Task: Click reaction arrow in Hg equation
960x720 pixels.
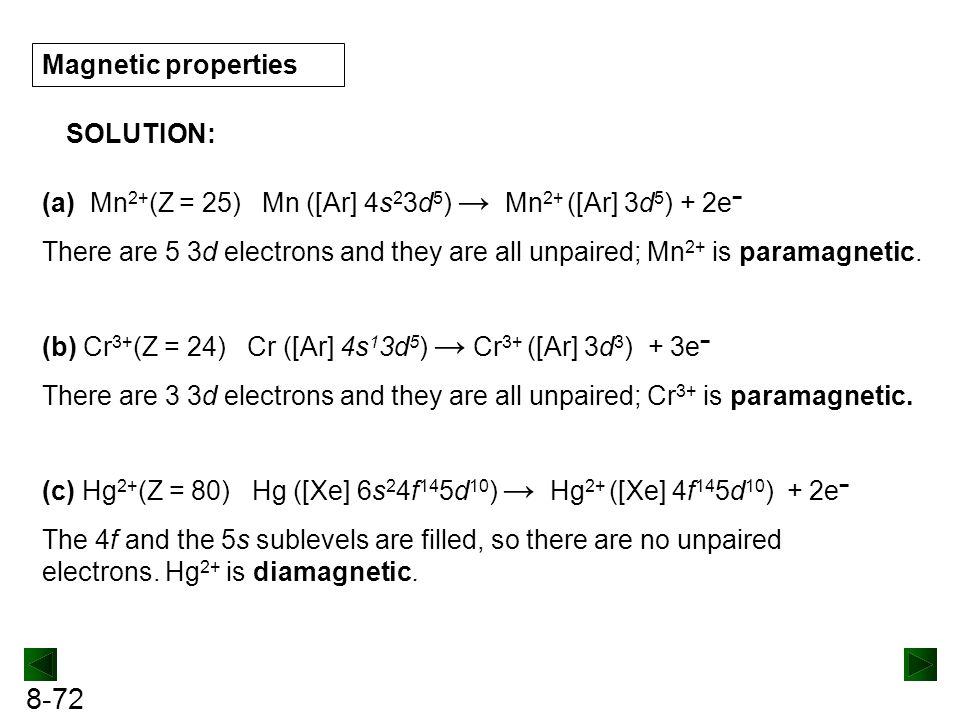Action: click(519, 492)
